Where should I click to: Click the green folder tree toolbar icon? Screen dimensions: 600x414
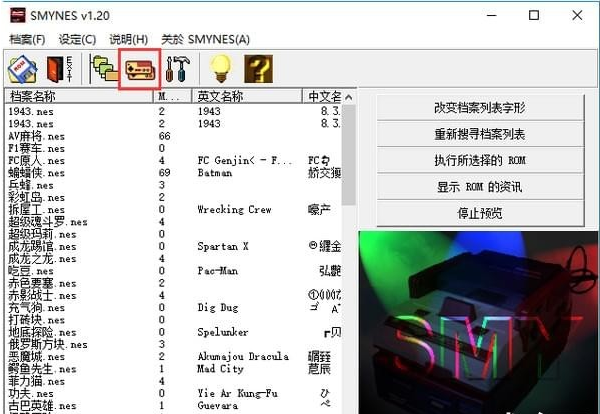[104, 68]
